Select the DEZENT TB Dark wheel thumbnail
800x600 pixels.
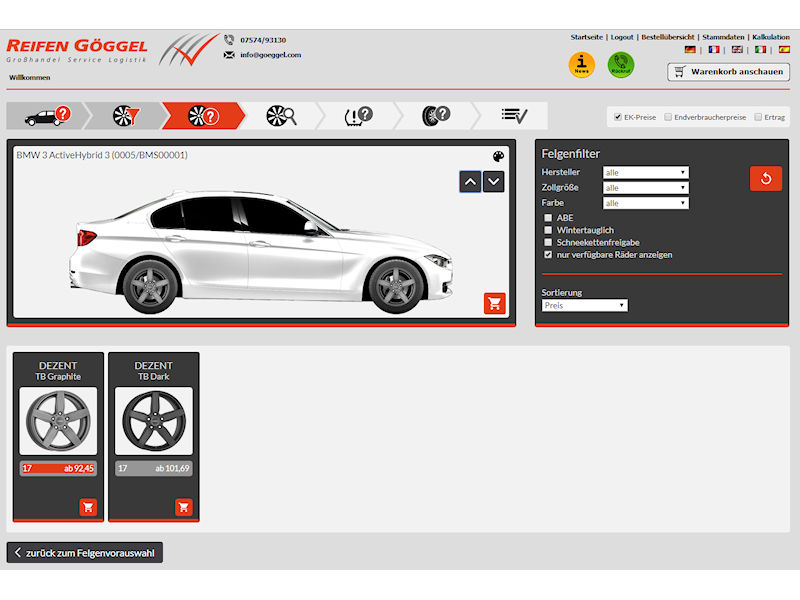[154, 421]
